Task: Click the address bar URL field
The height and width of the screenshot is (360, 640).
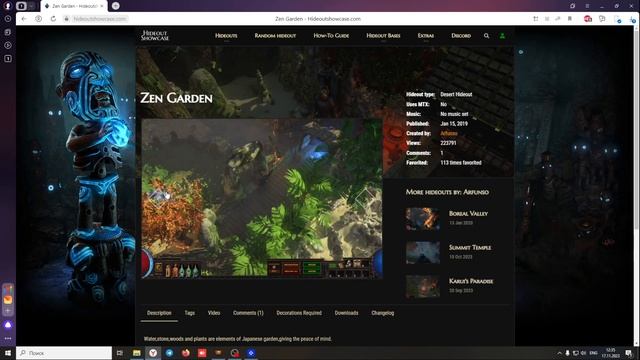Action: point(100,19)
